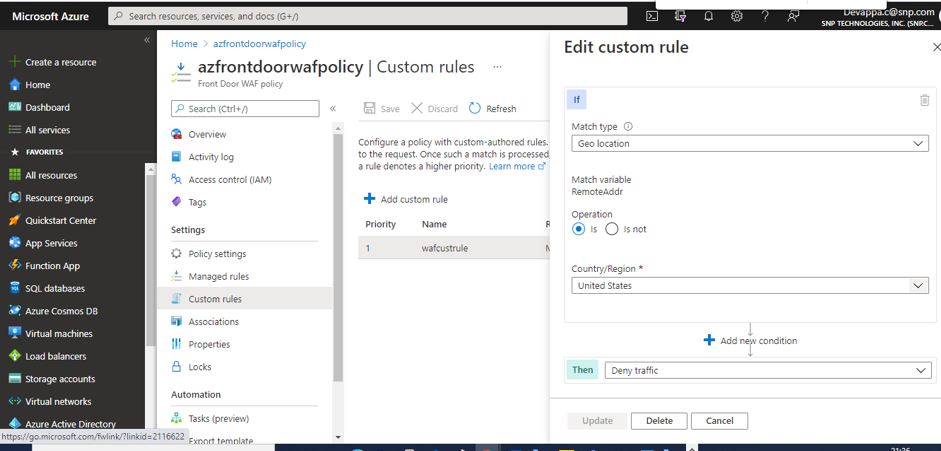Click the App Services icon
The image size is (941, 451).
(x=15, y=243)
